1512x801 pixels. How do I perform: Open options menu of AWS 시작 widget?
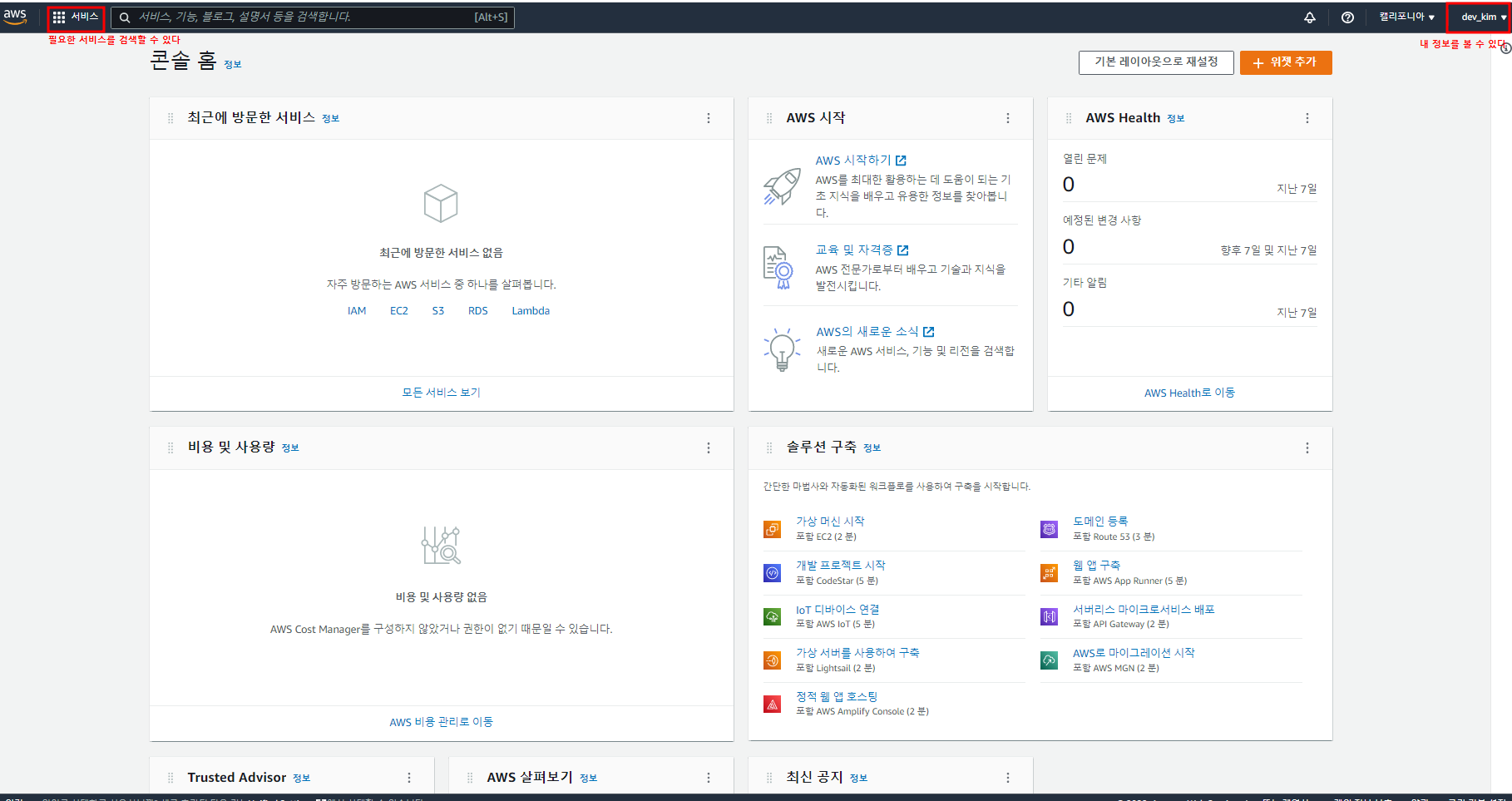point(1008,118)
